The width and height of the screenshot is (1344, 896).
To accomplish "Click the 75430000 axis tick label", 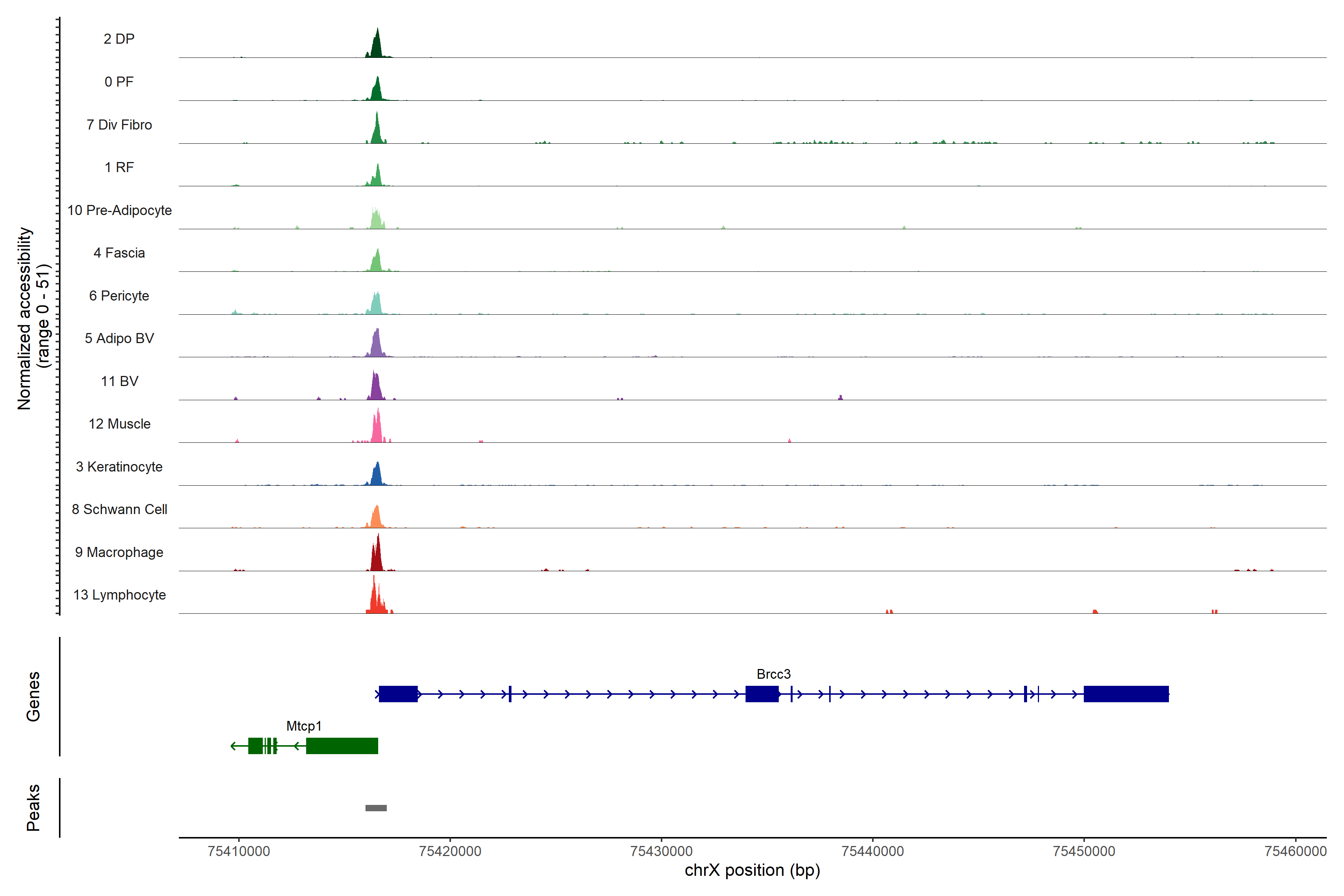I will pyautogui.click(x=661, y=852).
